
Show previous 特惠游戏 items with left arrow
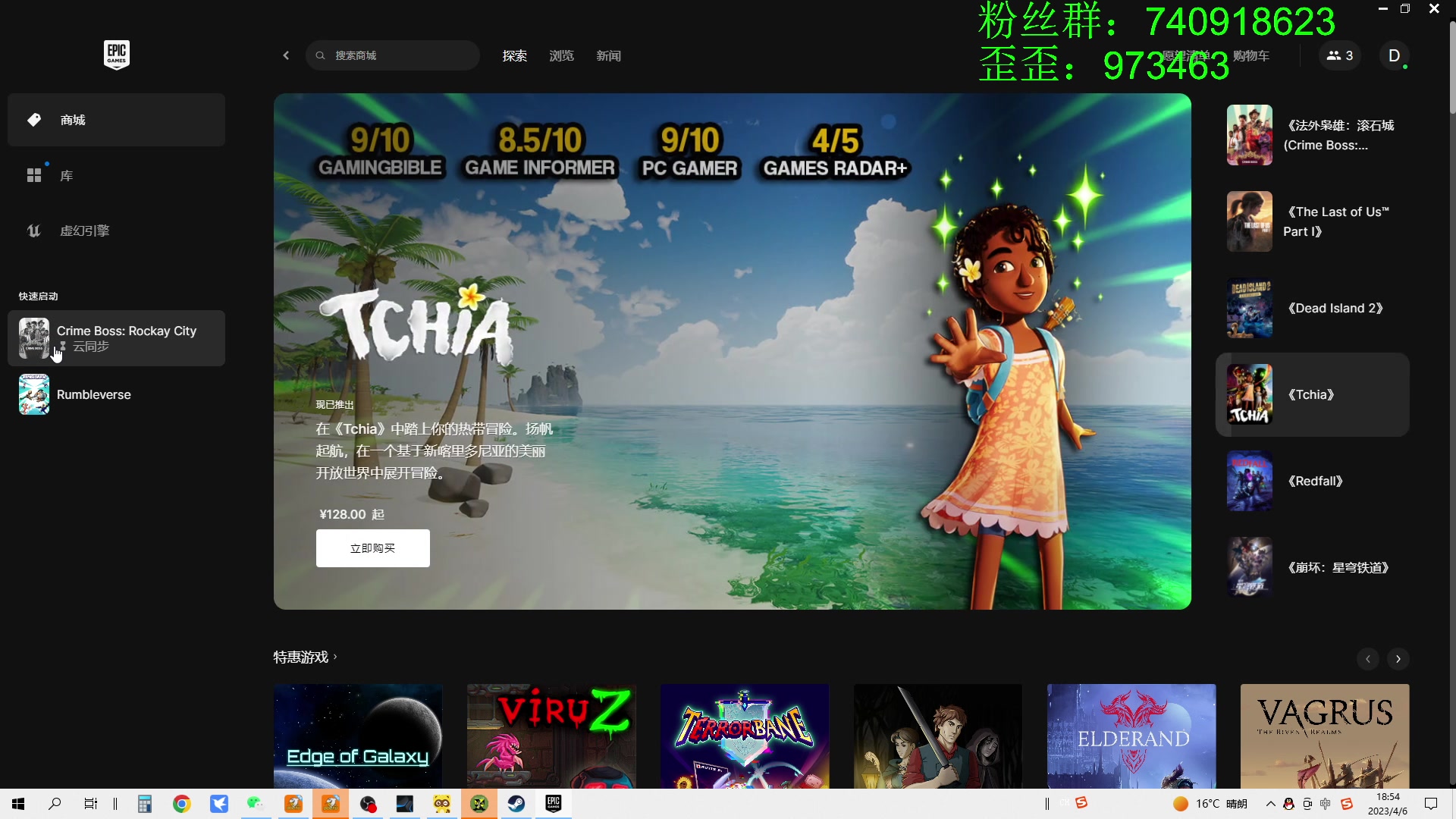[1368, 658]
